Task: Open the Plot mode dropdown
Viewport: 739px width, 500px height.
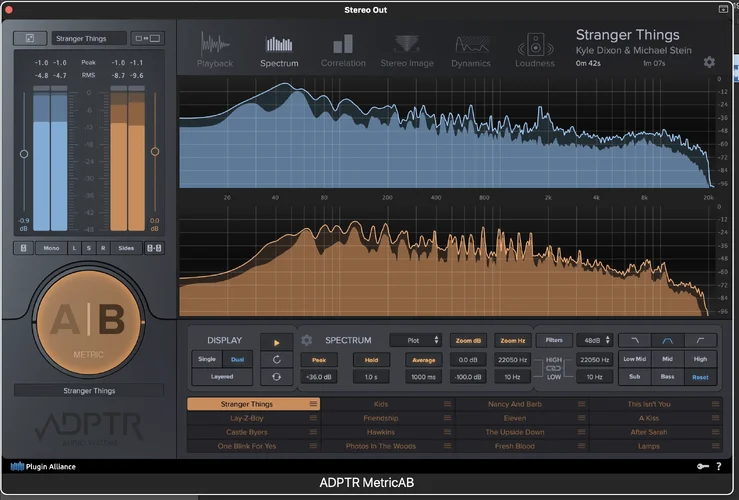Action: click(x=416, y=340)
